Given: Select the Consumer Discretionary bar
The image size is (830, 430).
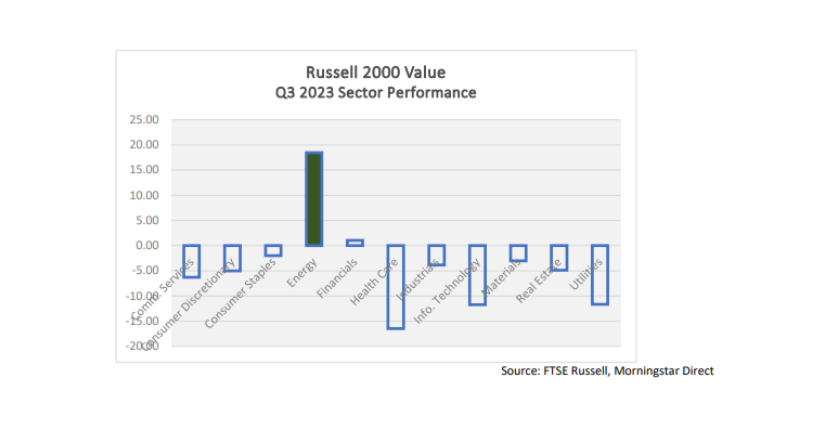Looking at the screenshot, I should (x=232, y=258).
